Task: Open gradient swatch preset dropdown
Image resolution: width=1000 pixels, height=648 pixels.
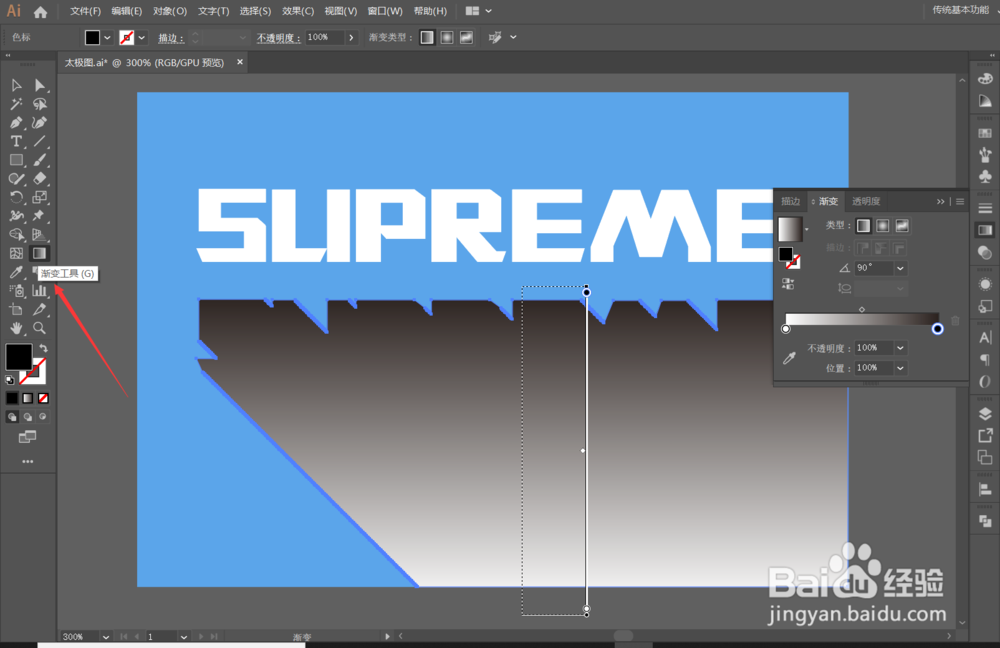Action: coord(807,229)
